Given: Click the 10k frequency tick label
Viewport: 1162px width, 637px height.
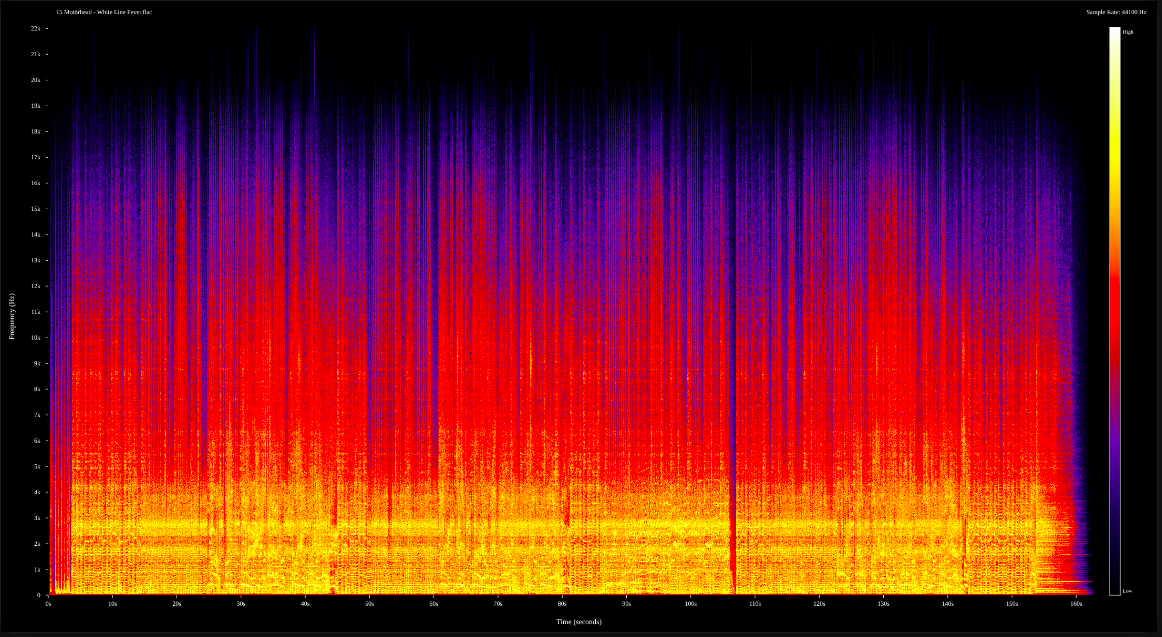Looking at the screenshot, I should coord(37,337).
